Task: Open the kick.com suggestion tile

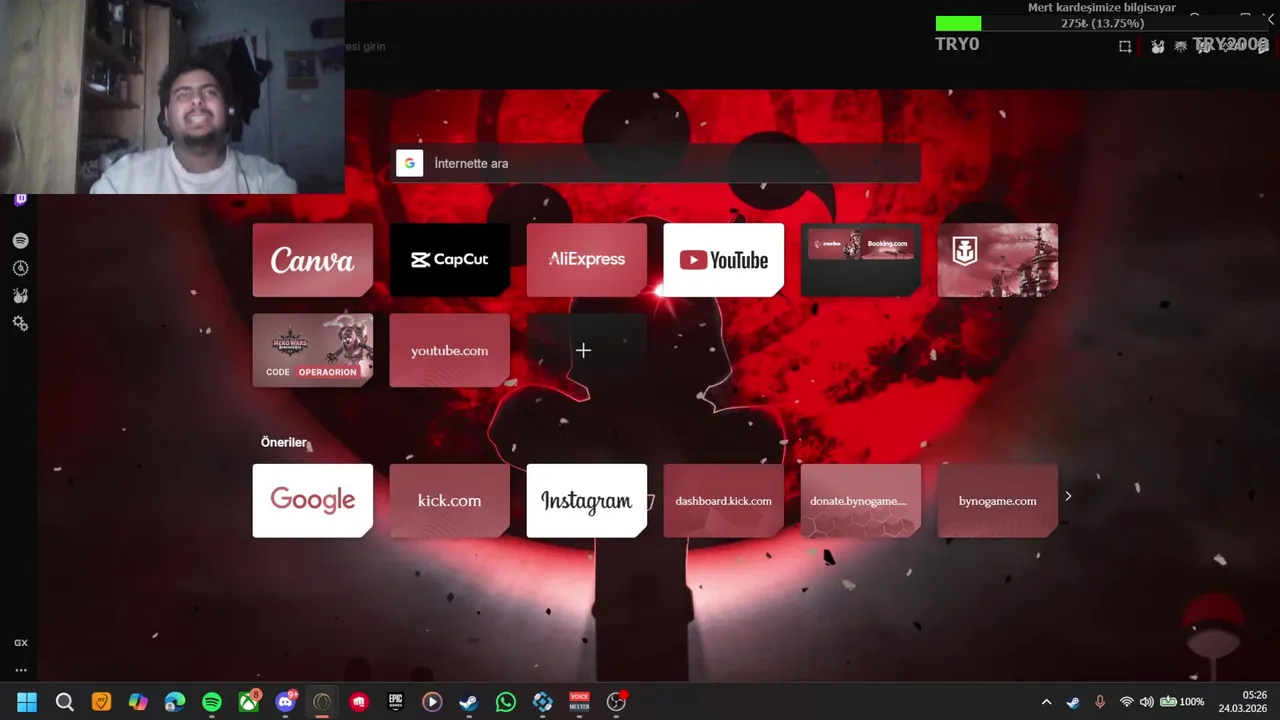Action: click(450, 500)
